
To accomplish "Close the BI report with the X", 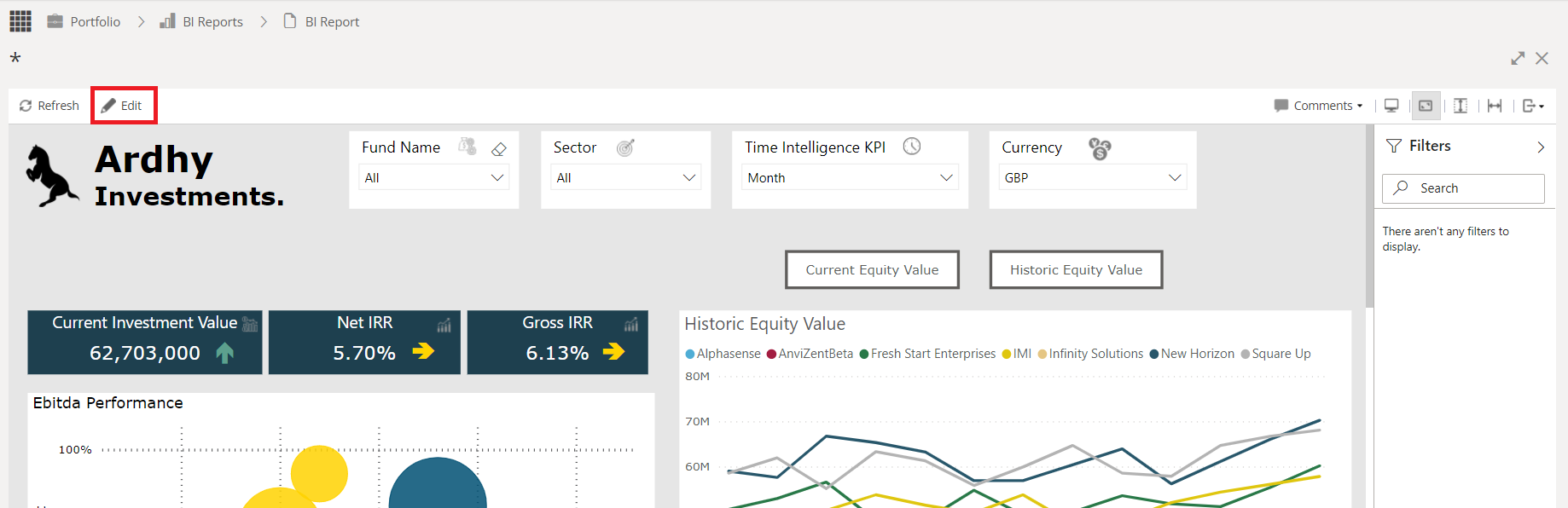I will point(1542,58).
